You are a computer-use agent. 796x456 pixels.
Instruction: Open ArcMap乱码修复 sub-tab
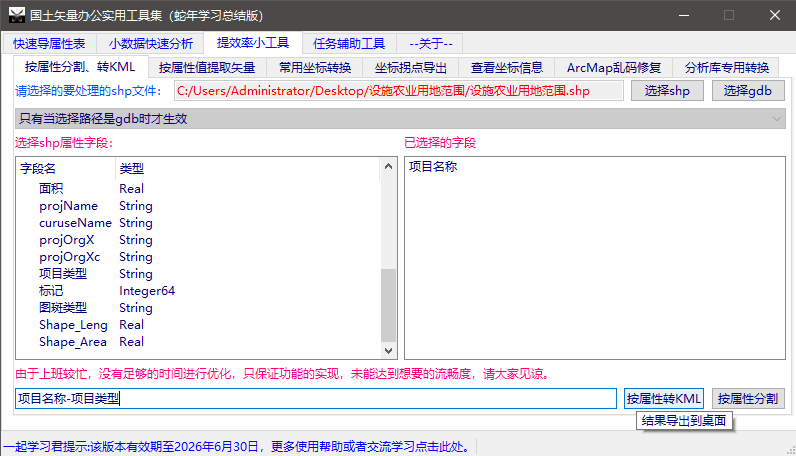pos(613,68)
